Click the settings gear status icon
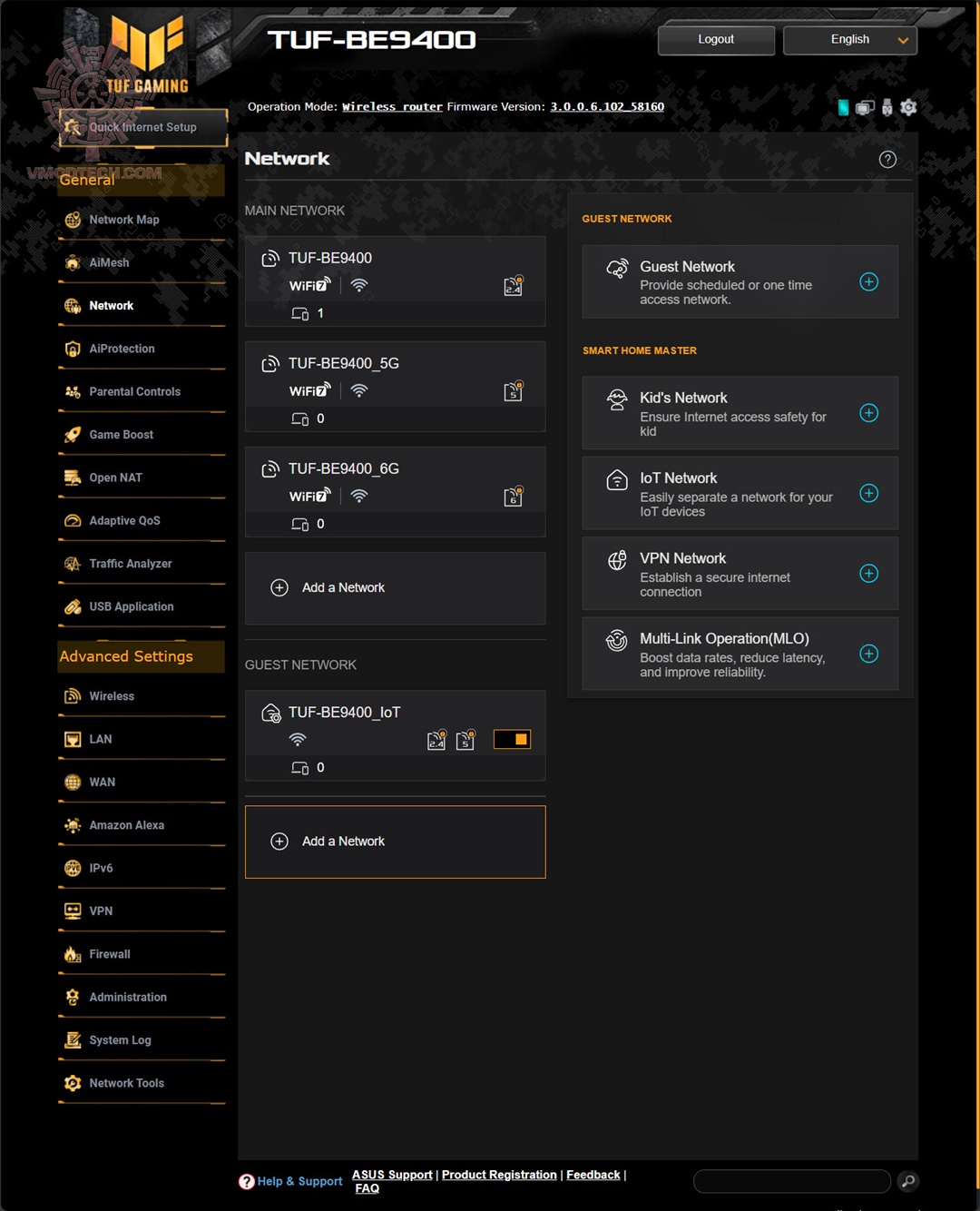The height and width of the screenshot is (1211, 980). click(x=908, y=108)
